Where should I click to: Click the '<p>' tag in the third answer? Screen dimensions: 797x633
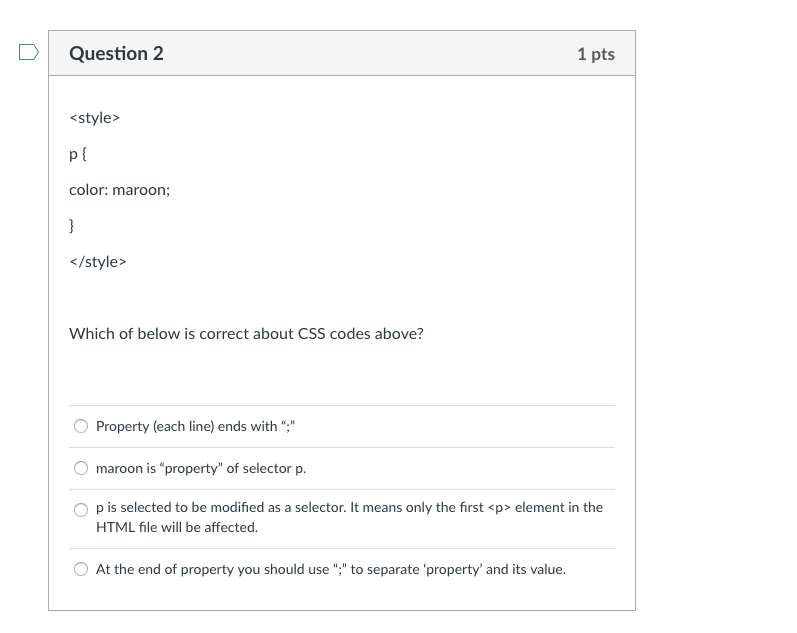pos(497,507)
